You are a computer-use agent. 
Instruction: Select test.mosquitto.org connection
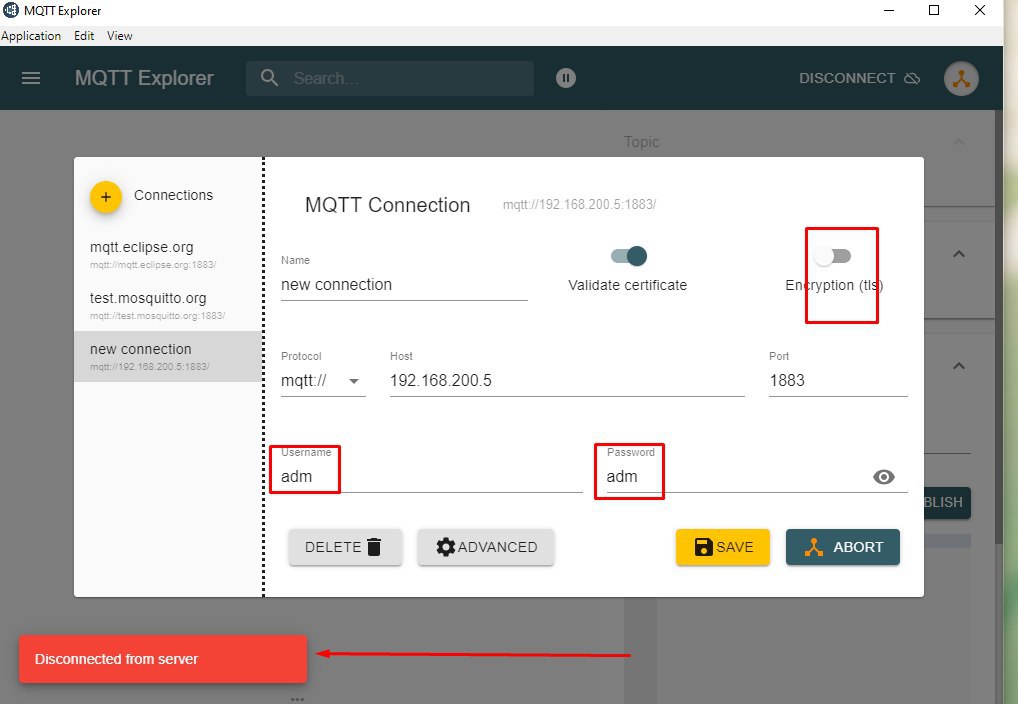[168, 305]
